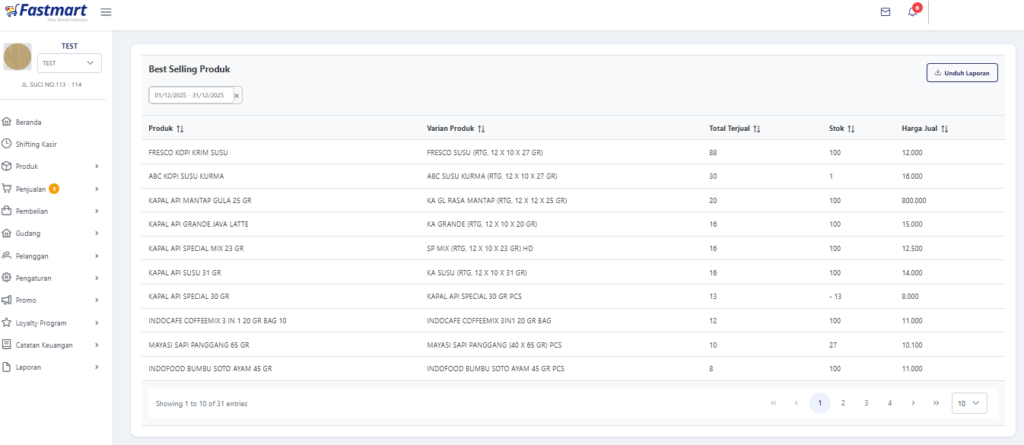Click the Promo megaphone icon
This screenshot has width=1024, height=445.
coord(7,300)
